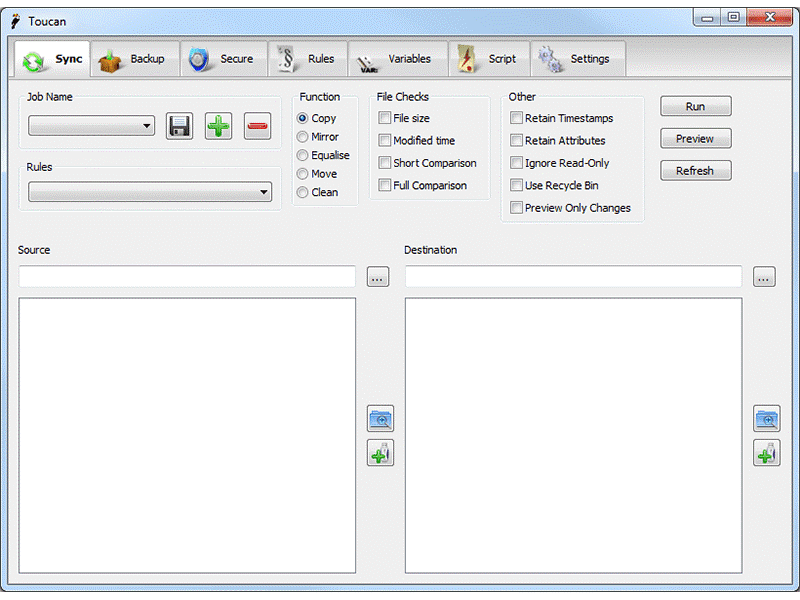The image size is (800, 600).
Task: Expand all Source folders with magnifier icon
Action: coord(380,419)
